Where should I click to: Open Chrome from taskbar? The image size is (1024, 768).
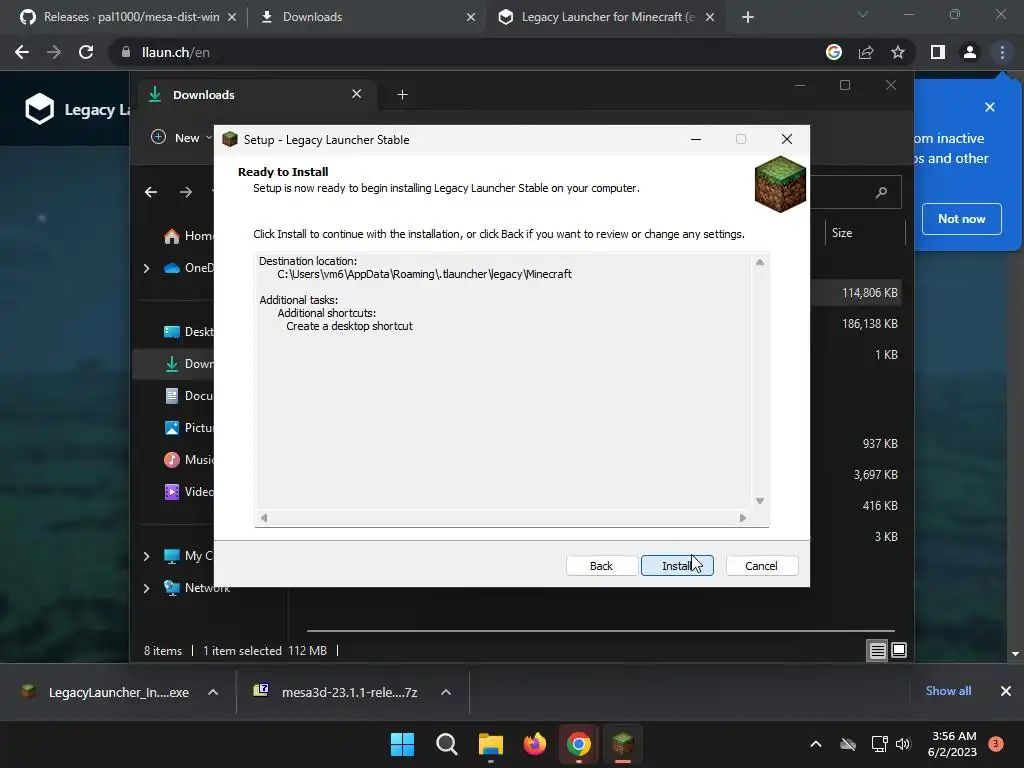(579, 744)
